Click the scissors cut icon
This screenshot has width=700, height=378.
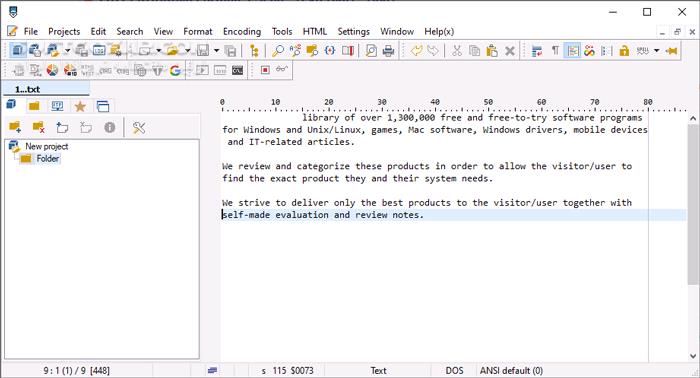pyautogui.click(x=456, y=50)
